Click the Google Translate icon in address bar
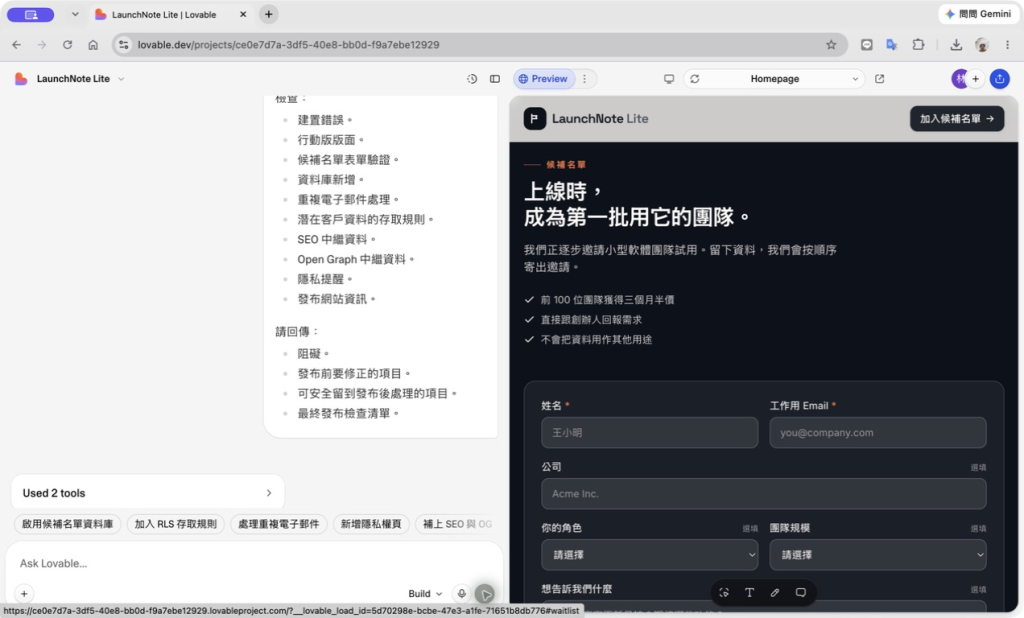Image resolution: width=1024 pixels, height=618 pixels. [891, 44]
